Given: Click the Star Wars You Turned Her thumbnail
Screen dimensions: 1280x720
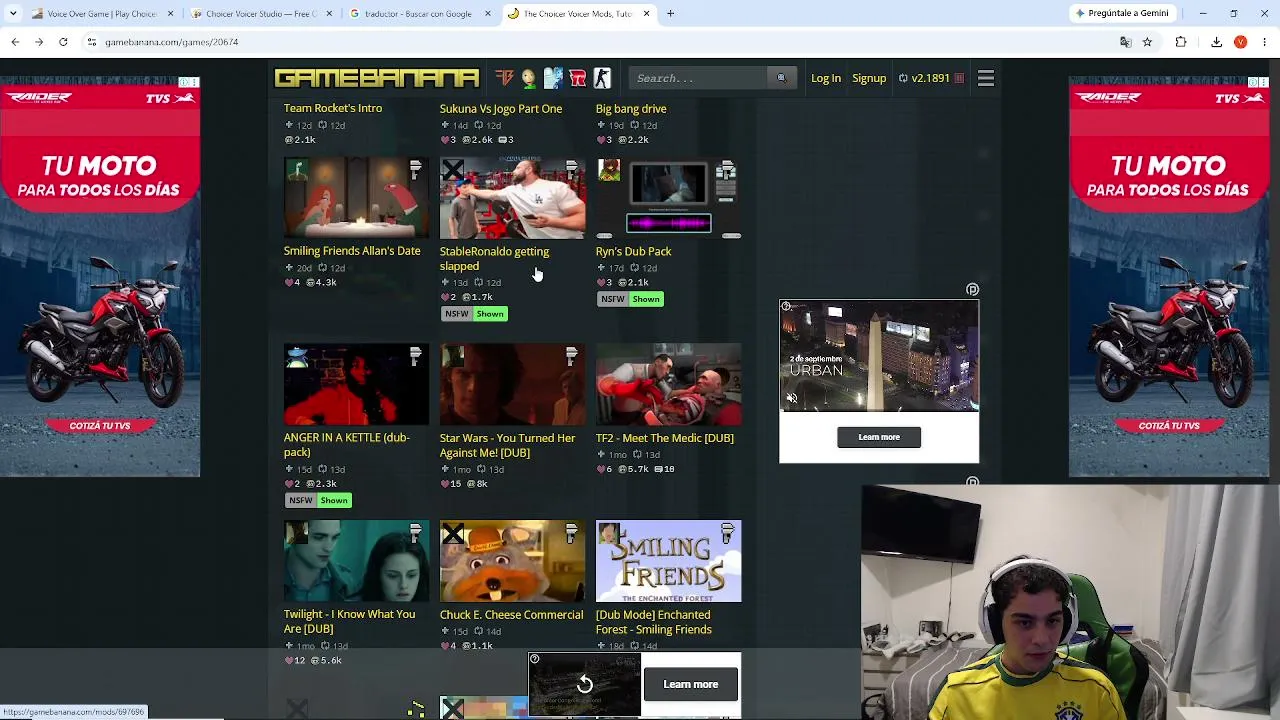Looking at the screenshot, I should pos(513,385).
